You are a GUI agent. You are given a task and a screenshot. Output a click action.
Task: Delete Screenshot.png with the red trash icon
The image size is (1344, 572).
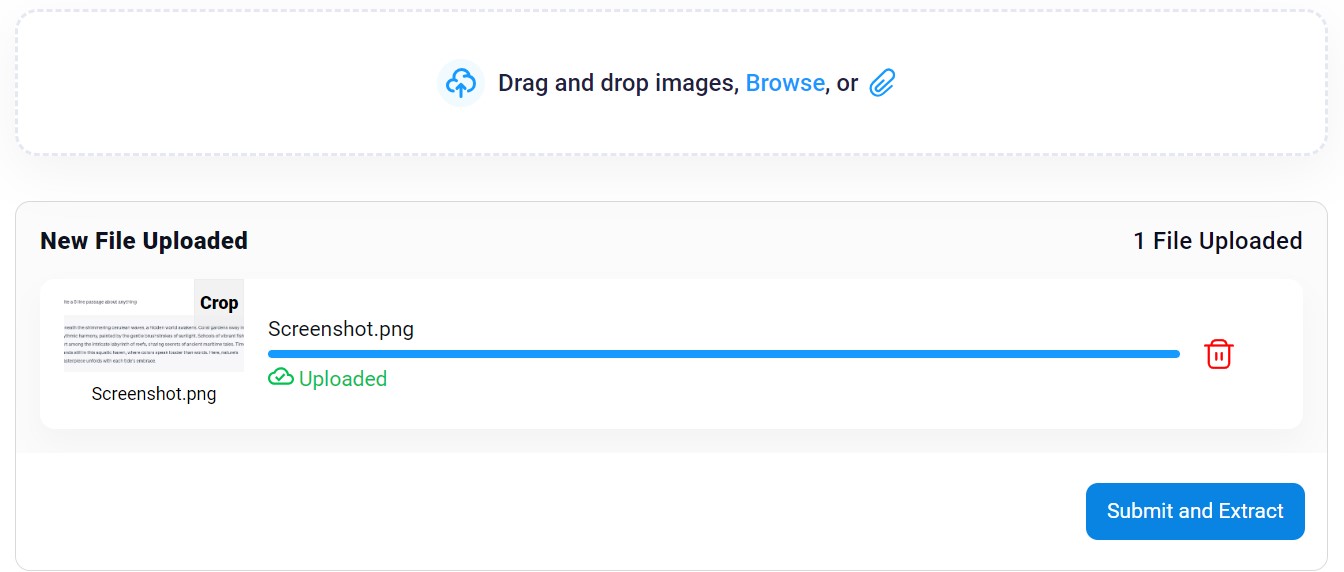1218,354
